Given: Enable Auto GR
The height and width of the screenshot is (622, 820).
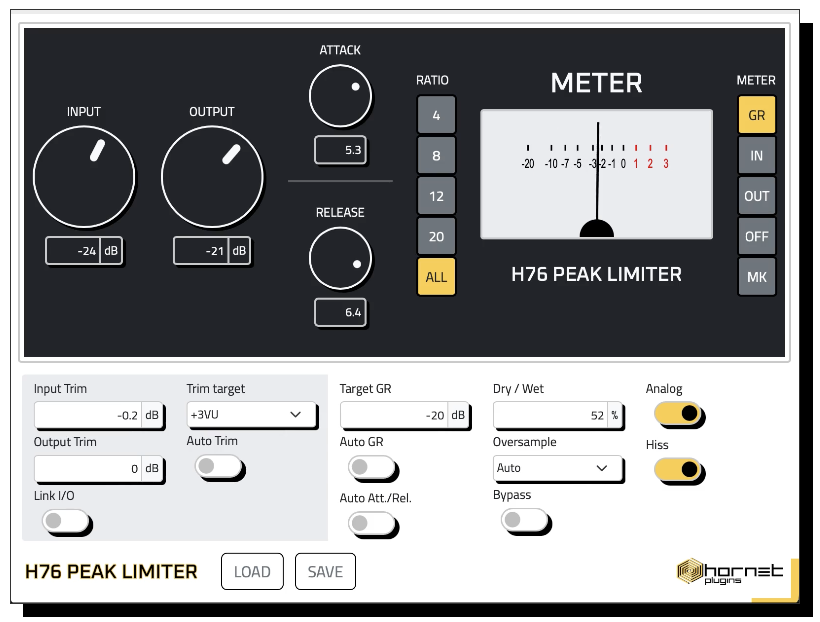Looking at the screenshot, I should pyautogui.click(x=373, y=467).
